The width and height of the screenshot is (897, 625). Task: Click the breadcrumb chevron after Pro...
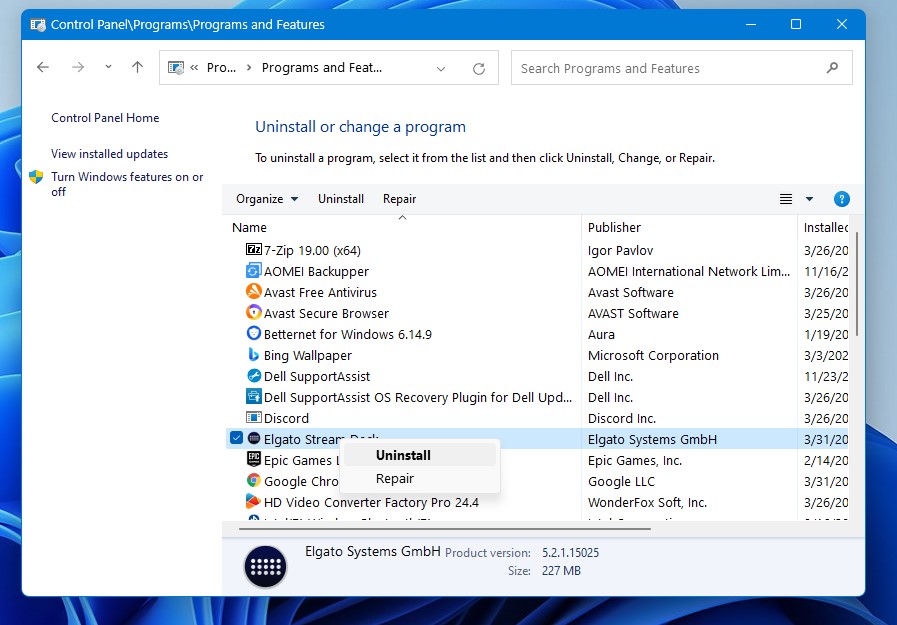pos(249,67)
